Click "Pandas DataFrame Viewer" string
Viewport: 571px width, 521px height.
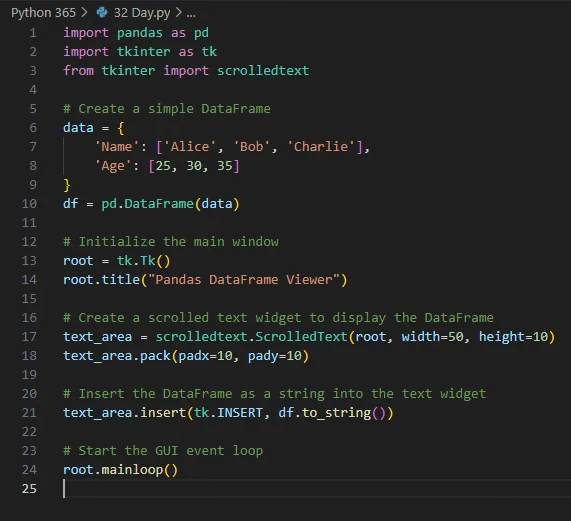(244, 280)
